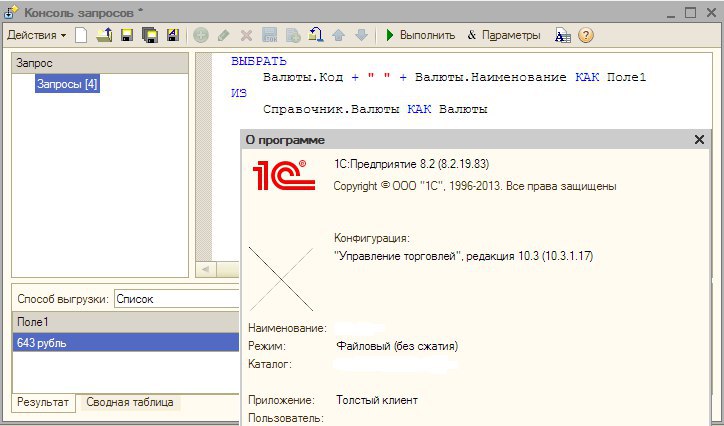Image resolution: width=724 pixels, height=426 pixels.
Task: Click the Управление торговлей configuration text
Action: tap(464, 256)
